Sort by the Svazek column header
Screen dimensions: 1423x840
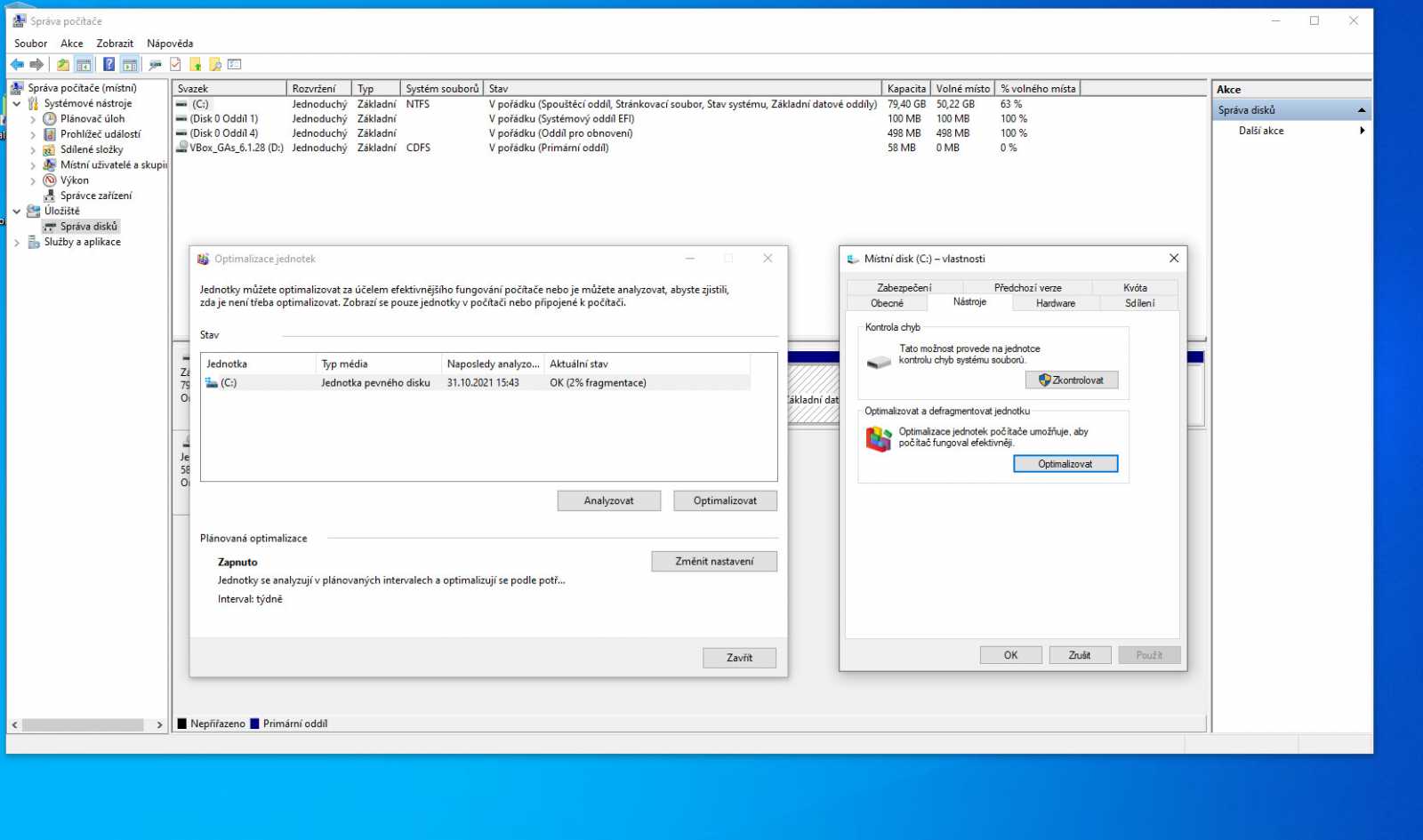click(229, 88)
